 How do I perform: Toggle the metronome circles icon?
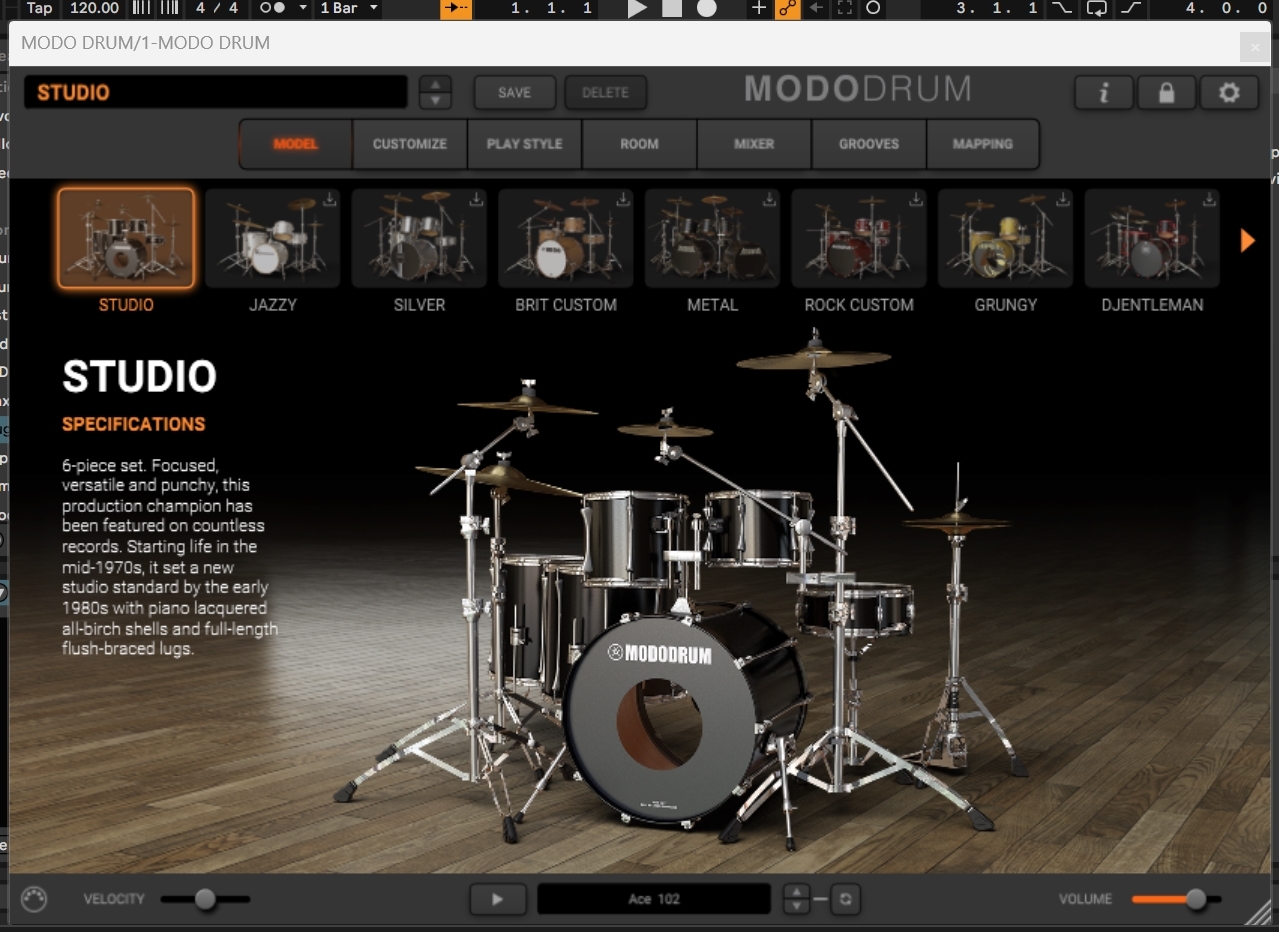point(272,8)
